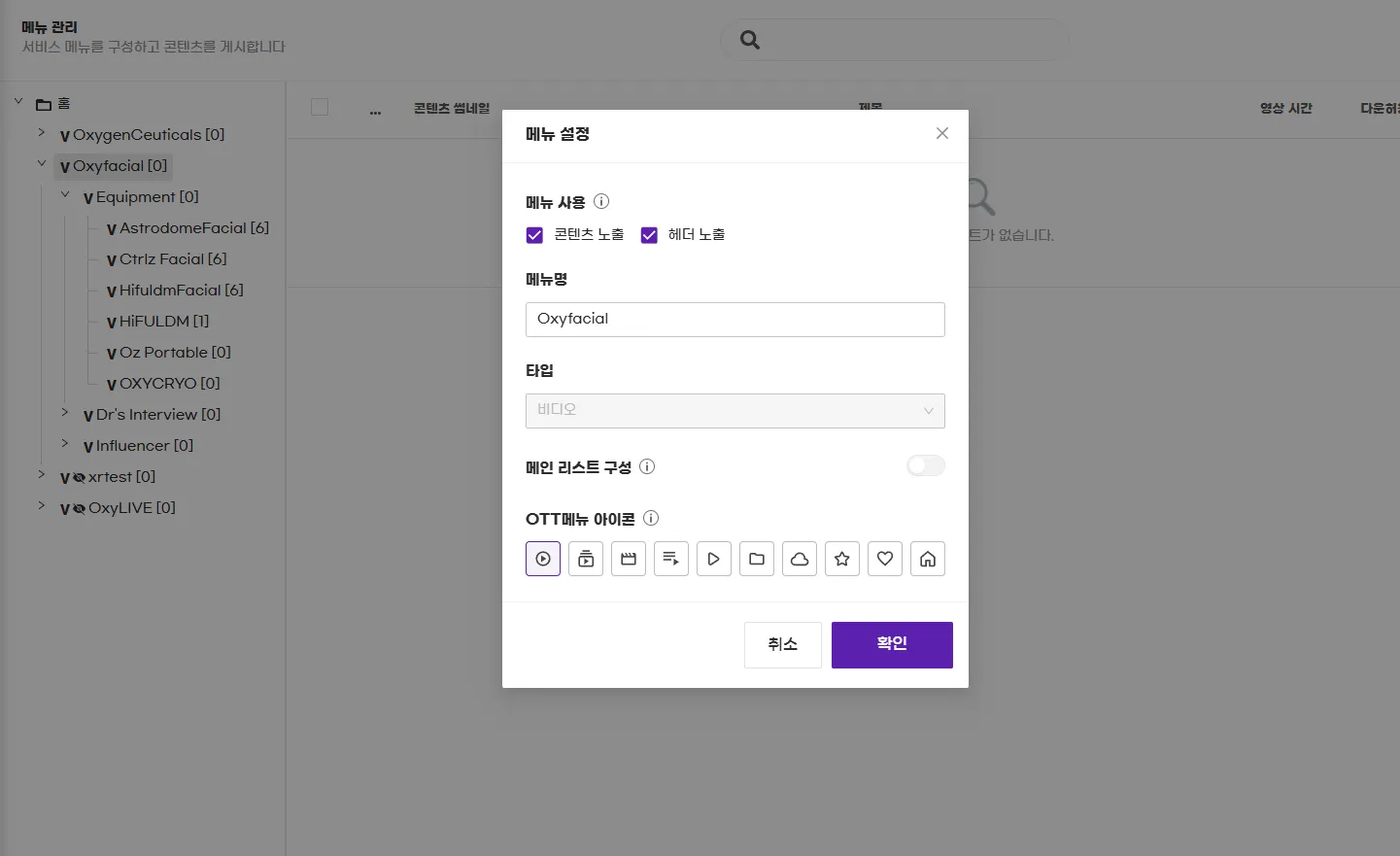
Task: Open the 메뉴 사용 info tooltip icon
Action: 601,202
